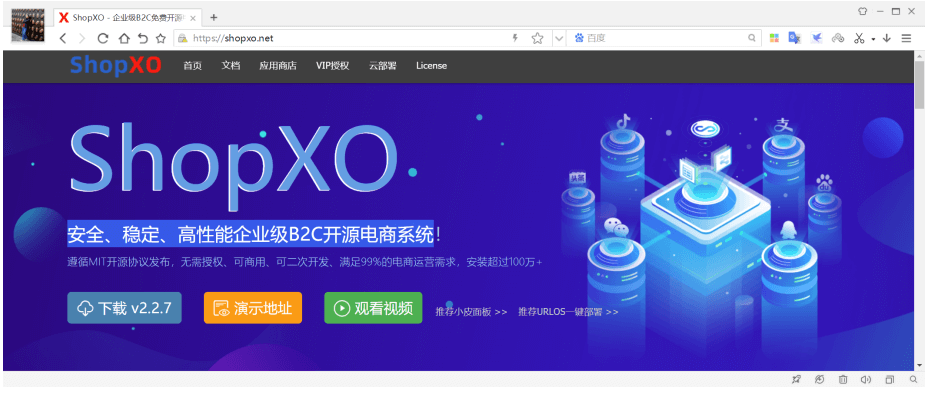Viewport: 927px width, 393px height.
Task: Click the window restore status bar icon
Action: tap(890, 379)
